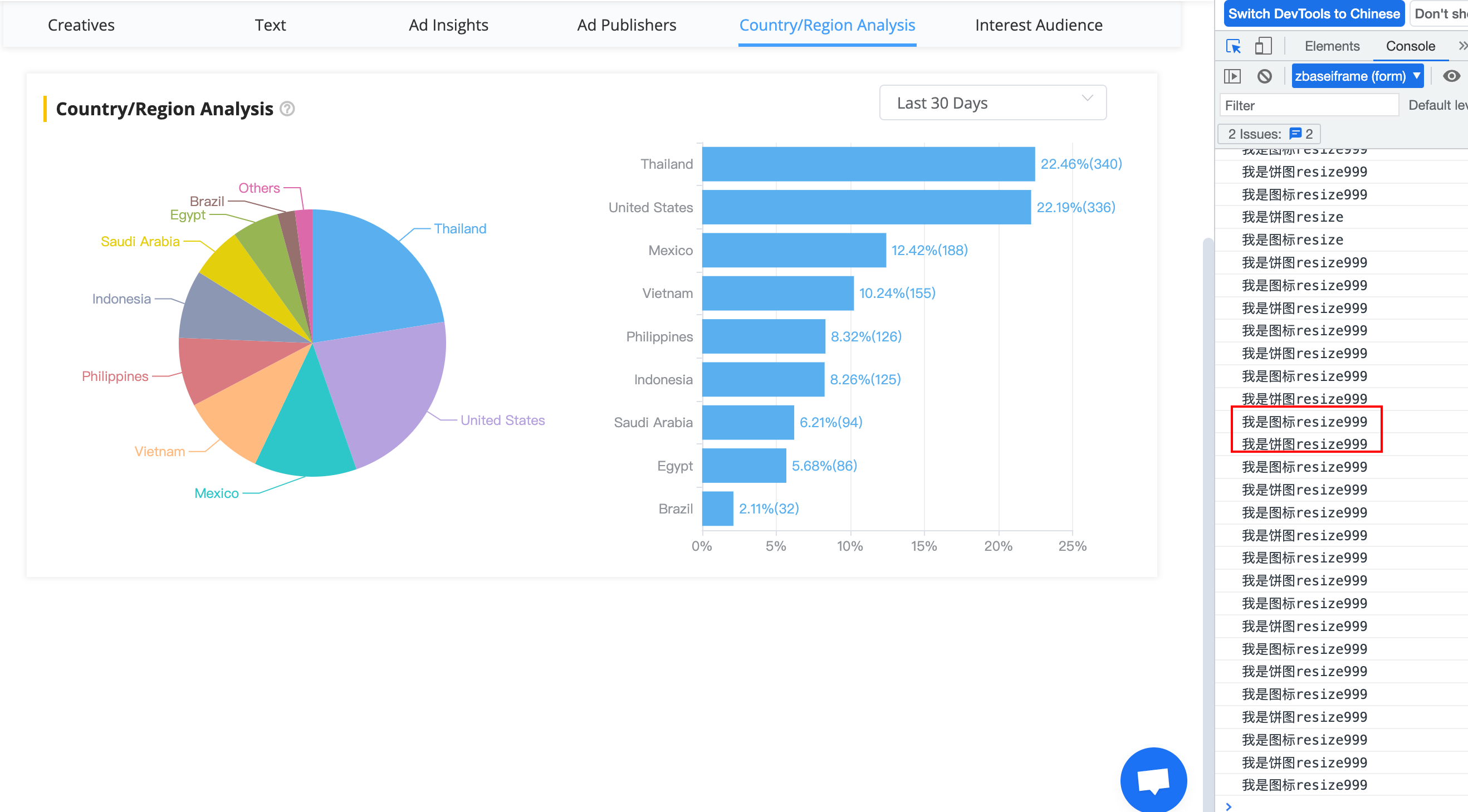Open the issues message icon badge
Screen dimensions: 1468x812
pyautogui.click(x=1295, y=134)
